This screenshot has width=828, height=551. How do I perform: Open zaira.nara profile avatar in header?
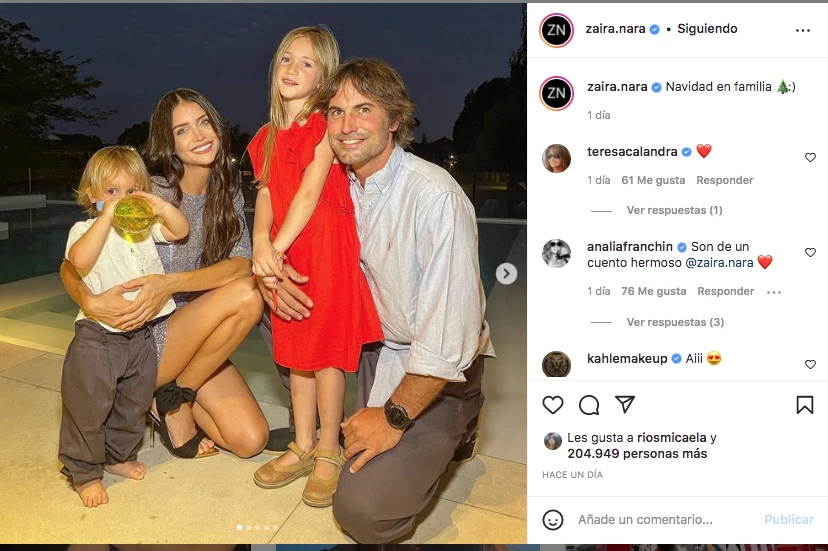click(x=556, y=30)
